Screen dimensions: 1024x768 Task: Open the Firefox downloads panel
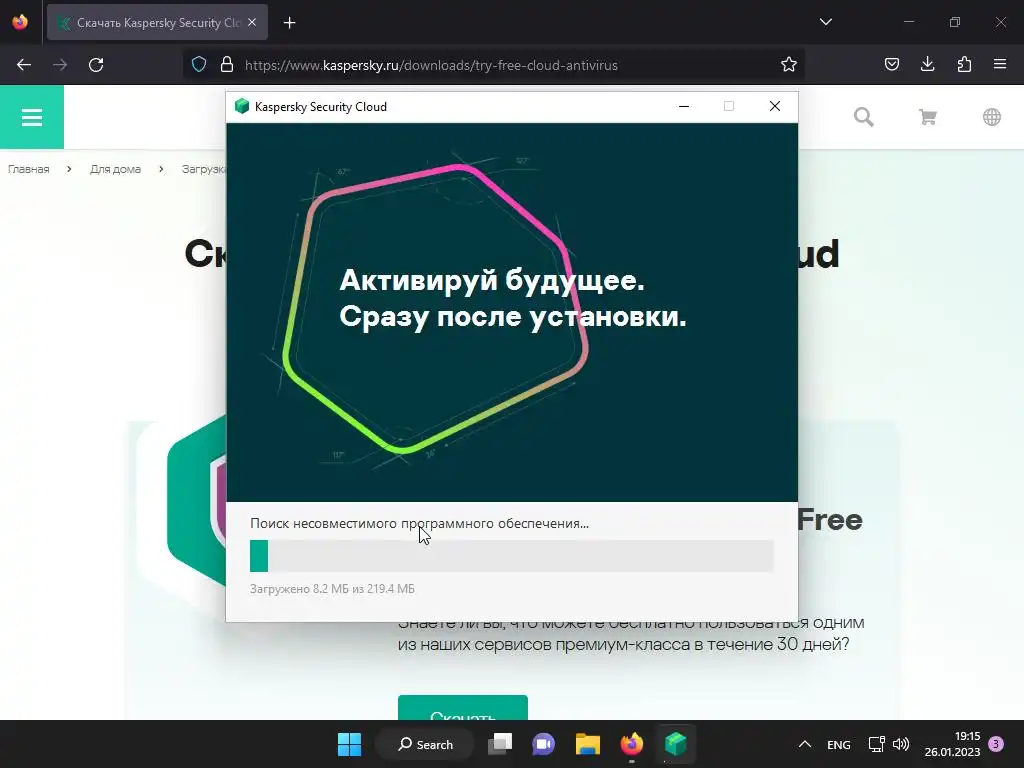(x=927, y=65)
